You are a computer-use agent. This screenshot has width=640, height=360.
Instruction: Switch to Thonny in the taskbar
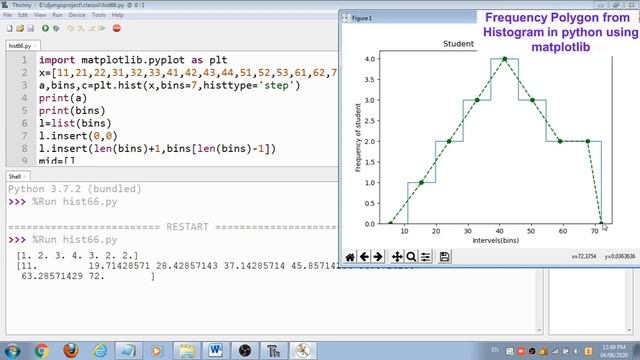274,351
